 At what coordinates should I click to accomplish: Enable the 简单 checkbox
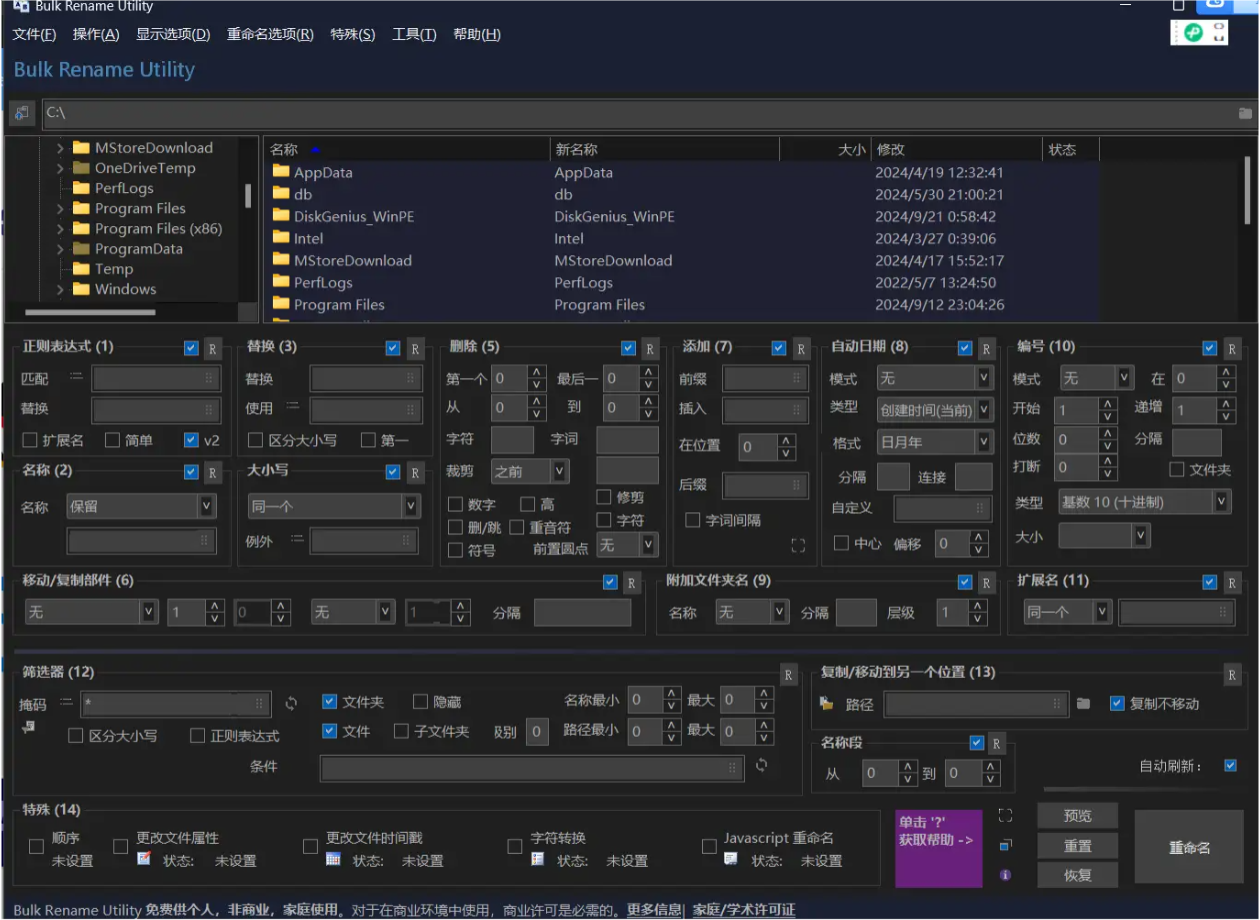click(x=113, y=440)
